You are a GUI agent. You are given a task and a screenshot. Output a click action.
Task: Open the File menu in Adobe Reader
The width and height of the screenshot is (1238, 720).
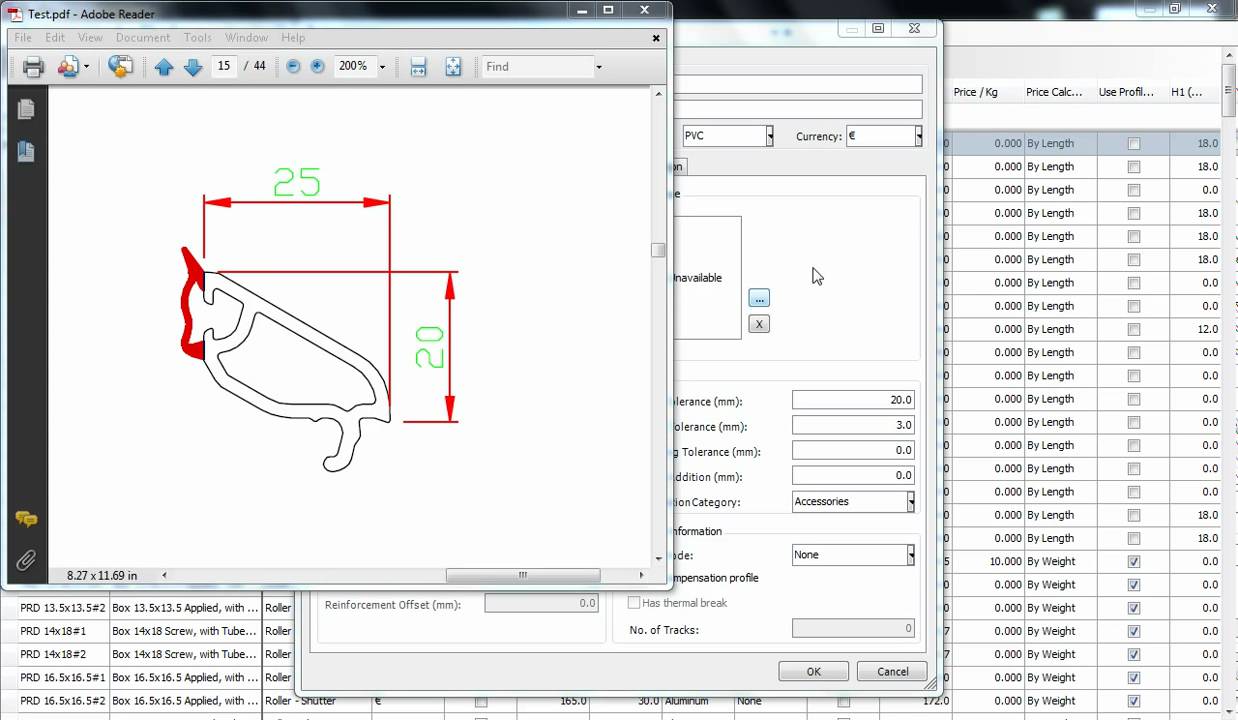tap(23, 38)
